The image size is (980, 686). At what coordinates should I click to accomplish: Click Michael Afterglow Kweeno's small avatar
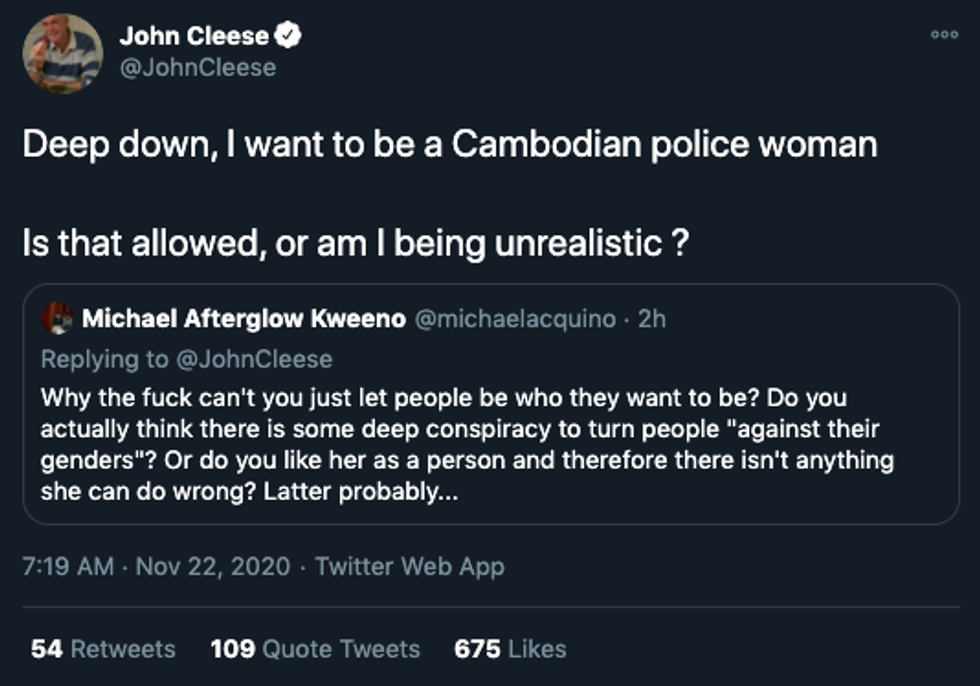coord(57,319)
